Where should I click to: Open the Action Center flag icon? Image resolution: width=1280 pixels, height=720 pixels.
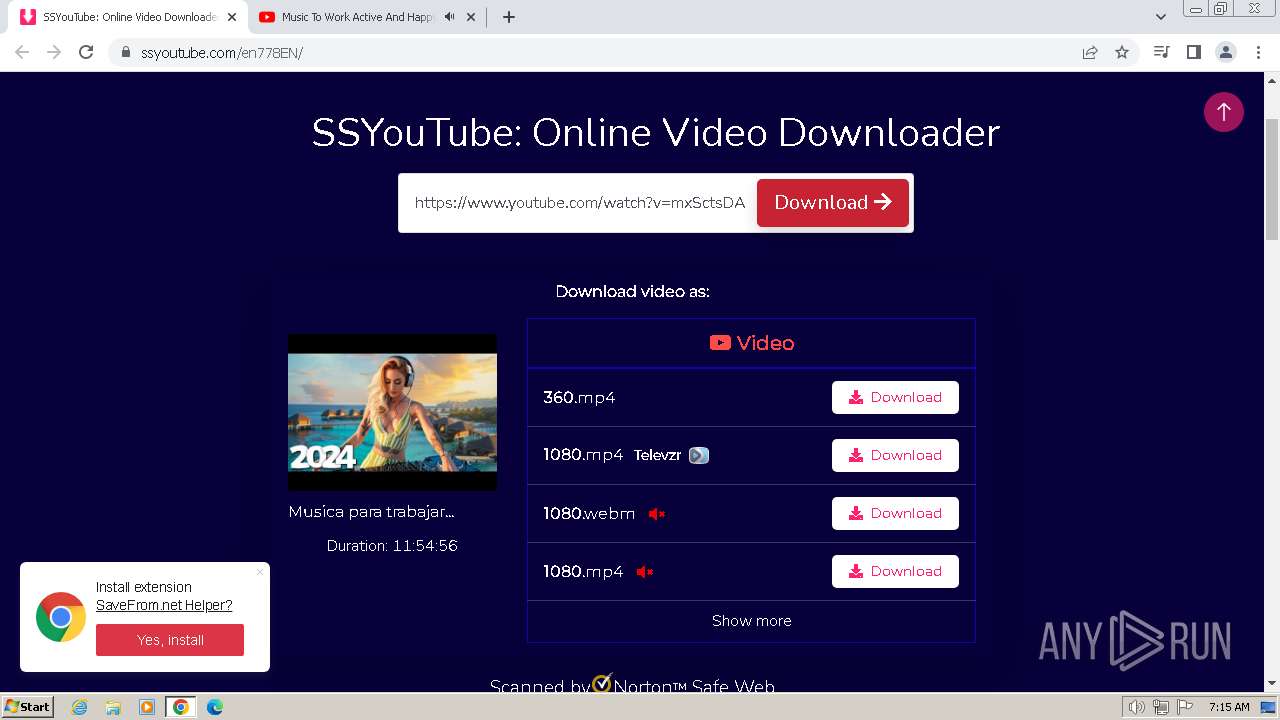click(x=1184, y=707)
